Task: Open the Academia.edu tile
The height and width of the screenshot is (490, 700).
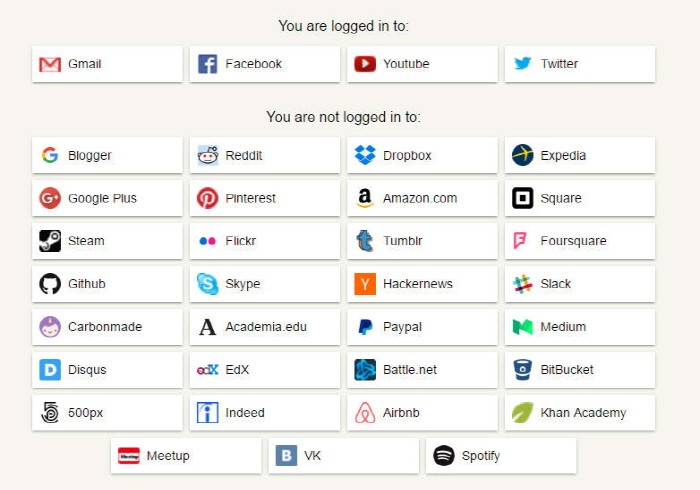Action: click(x=265, y=327)
